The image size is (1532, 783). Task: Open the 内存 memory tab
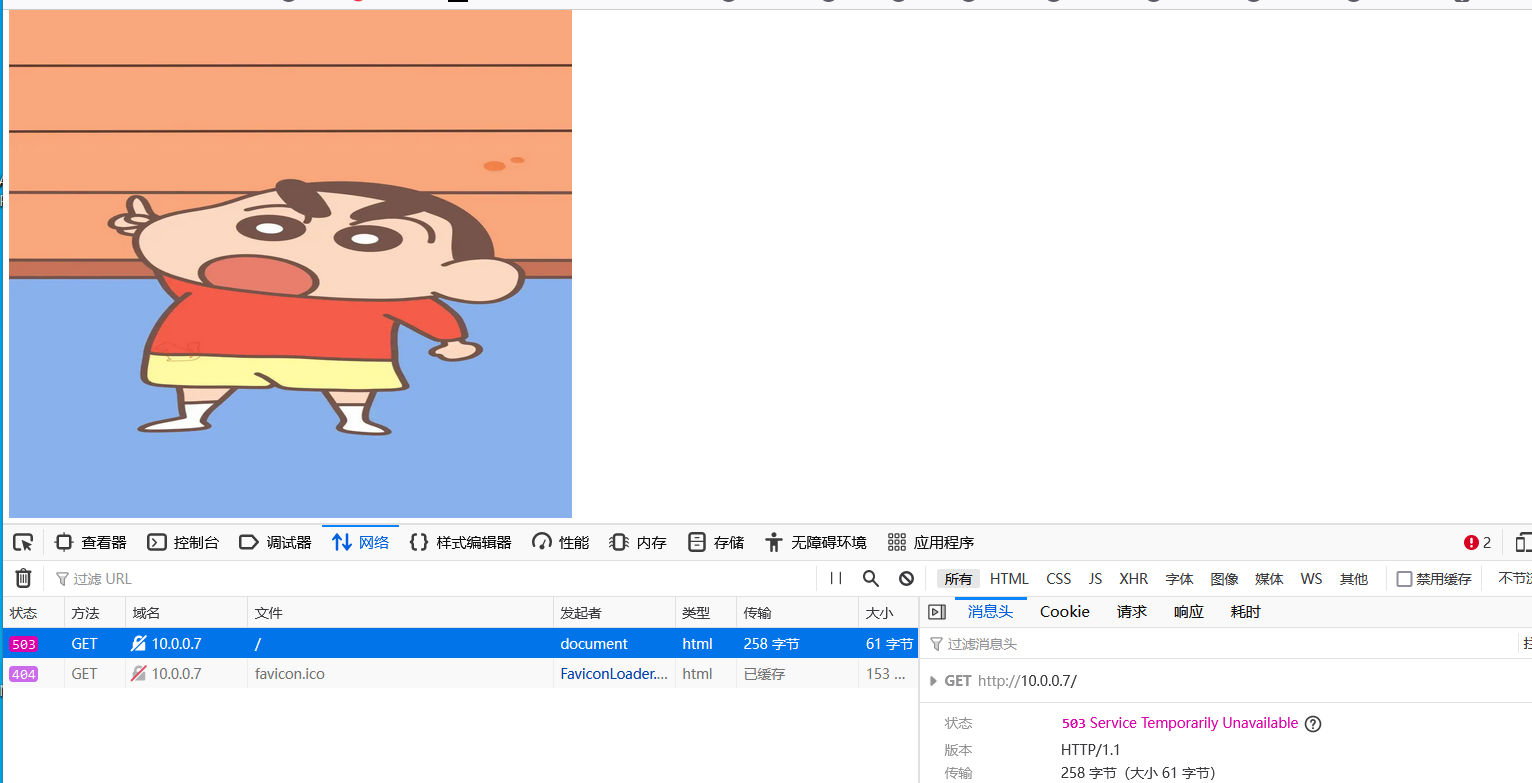[x=638, y=542]
